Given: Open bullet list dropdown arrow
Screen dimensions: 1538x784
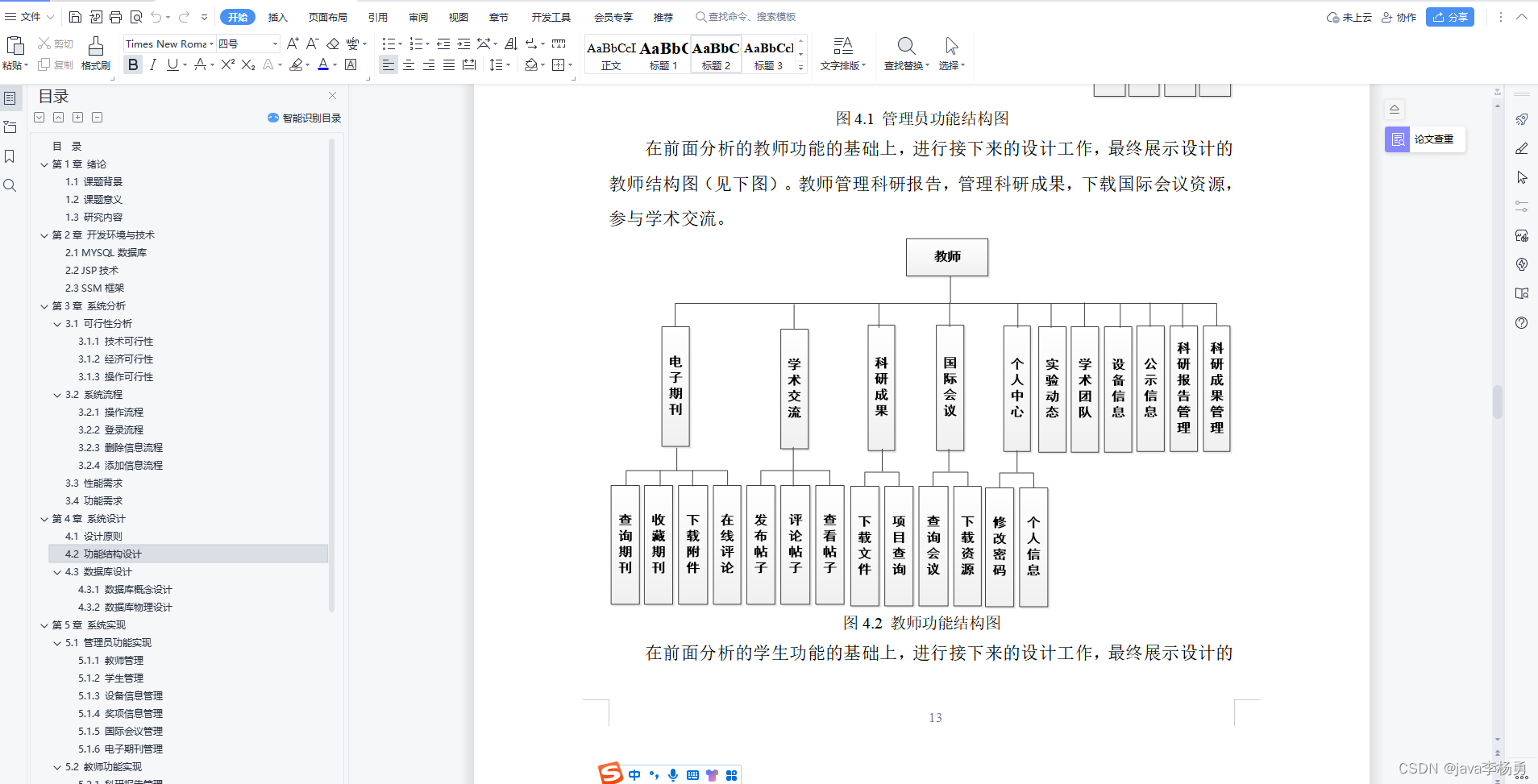Looking at the screenshot, I should point(400,44).
